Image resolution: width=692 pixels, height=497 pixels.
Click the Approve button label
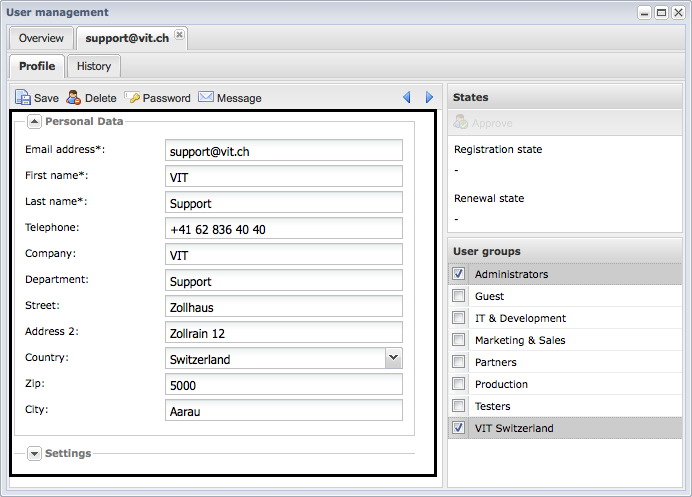coord(492,123)
